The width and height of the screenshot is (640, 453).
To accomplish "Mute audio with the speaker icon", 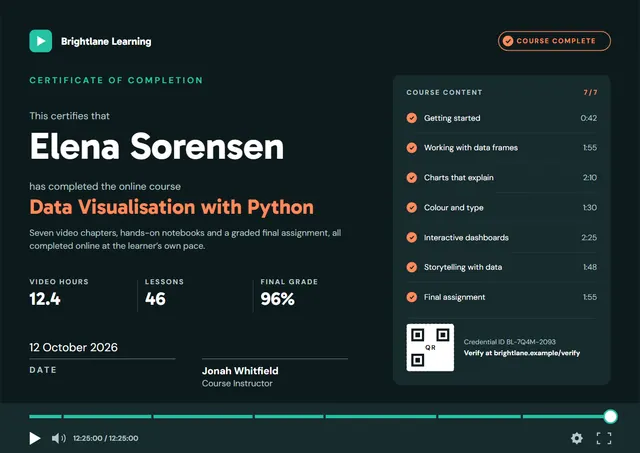I will point(59,438).
